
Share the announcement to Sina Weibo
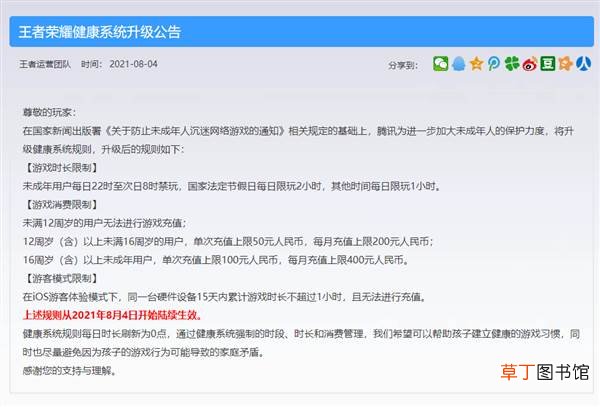(x=530, y=63)
